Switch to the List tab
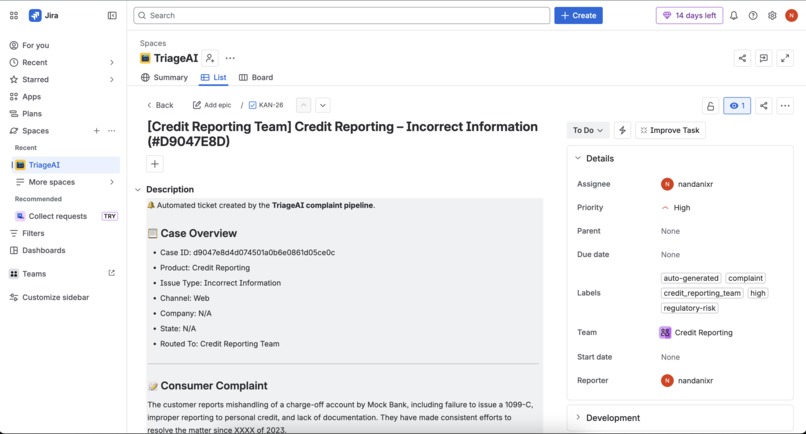 coord(213,78)
